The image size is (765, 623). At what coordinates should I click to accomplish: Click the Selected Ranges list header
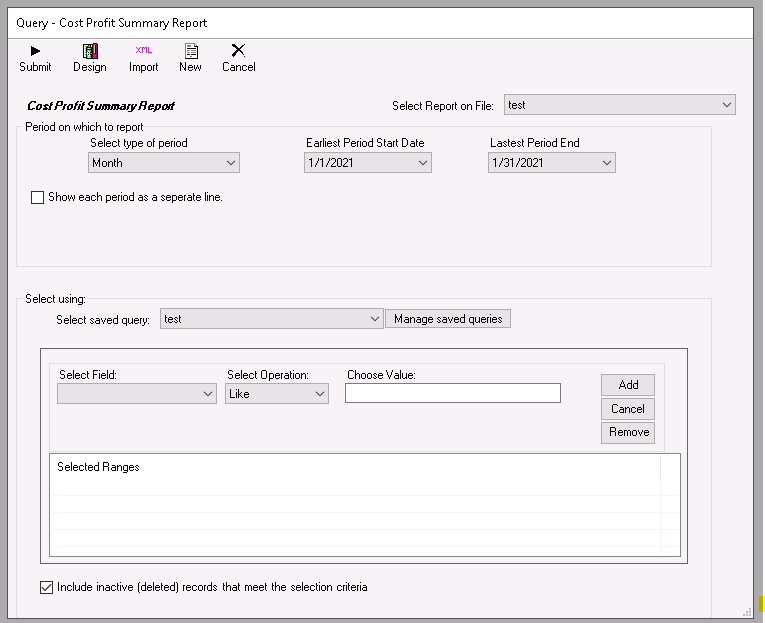[x=356, y=467]
